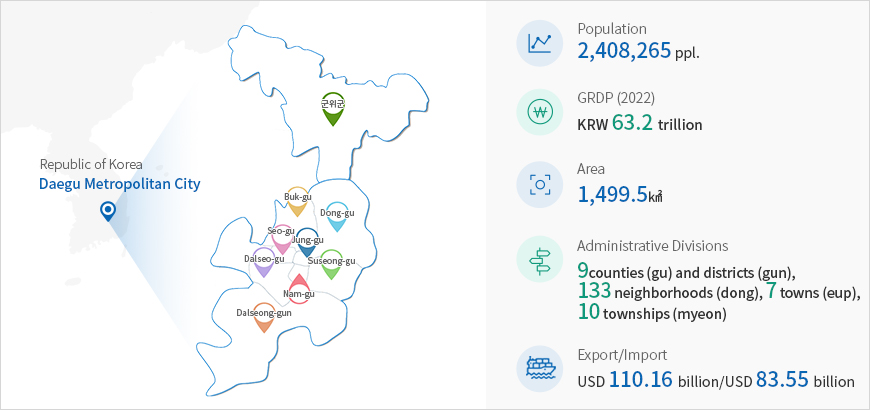Click the Area focus frame icon
Image resolution: width=870 pixels, height=410 pixels.
540,184
